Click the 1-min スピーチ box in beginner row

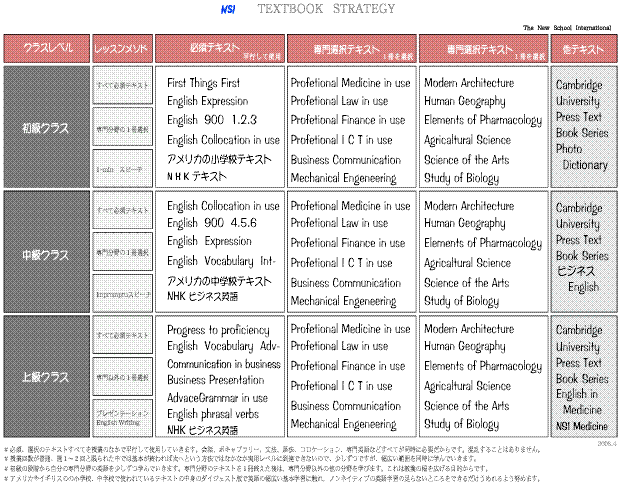pos(121,169)
